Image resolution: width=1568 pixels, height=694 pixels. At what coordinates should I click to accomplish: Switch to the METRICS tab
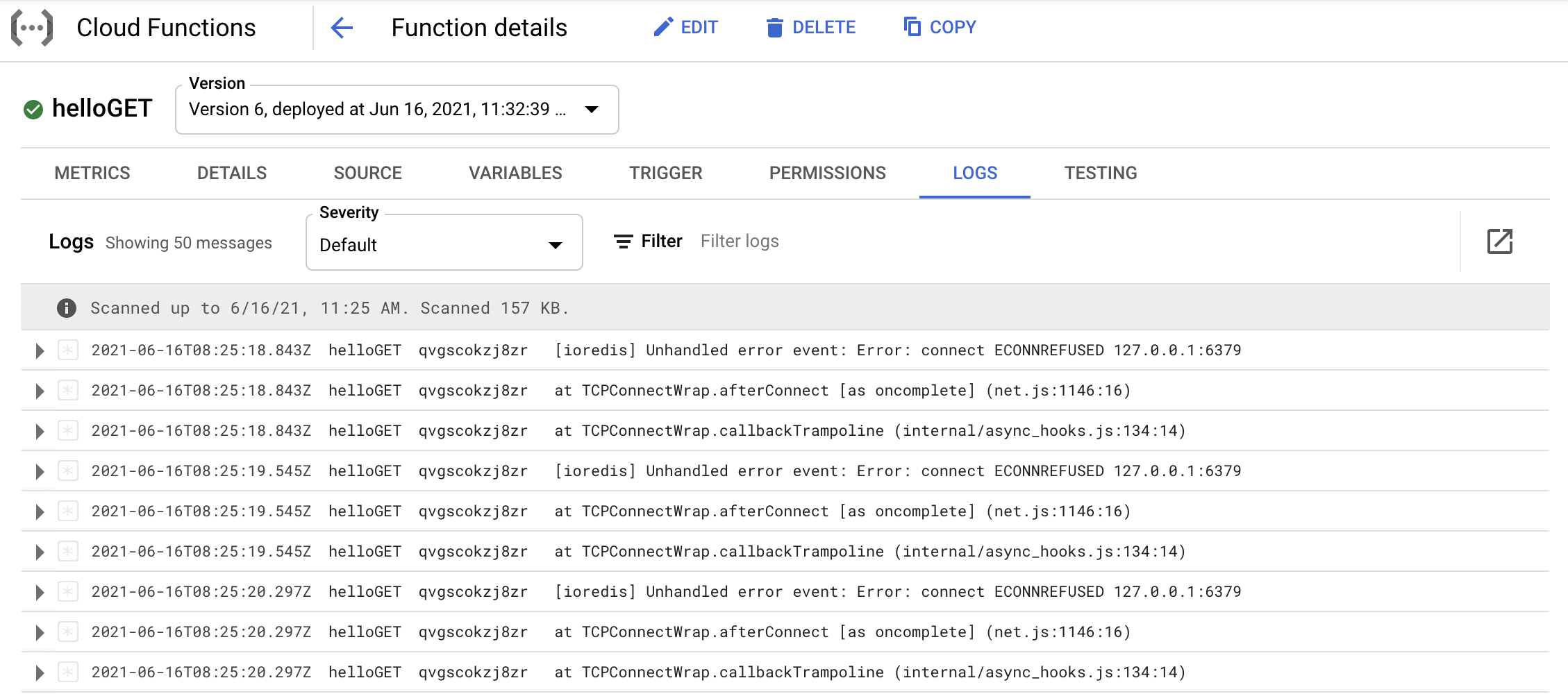(92, 173)
